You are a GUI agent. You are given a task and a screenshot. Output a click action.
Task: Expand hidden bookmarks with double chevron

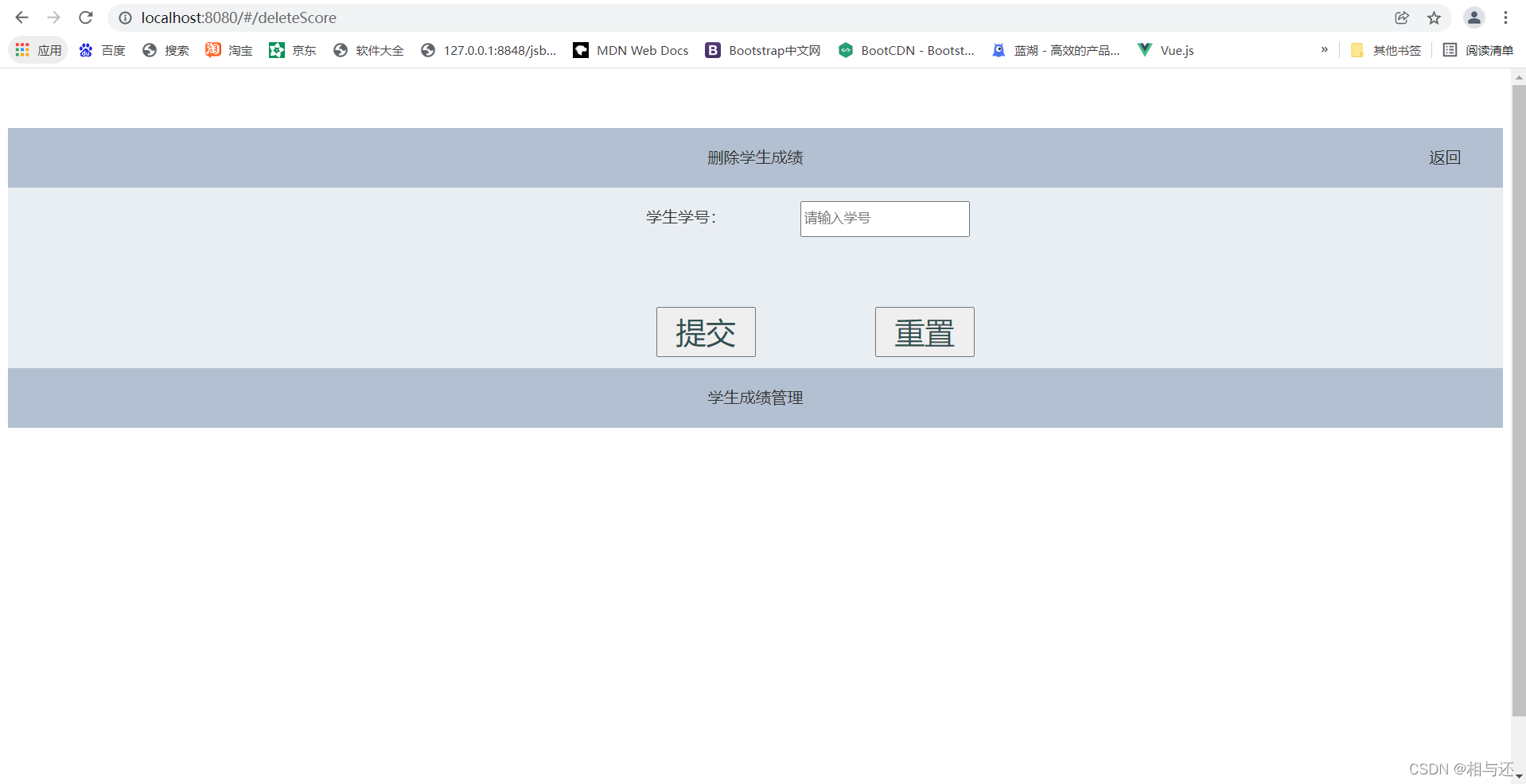click(x=1325, y=50)
